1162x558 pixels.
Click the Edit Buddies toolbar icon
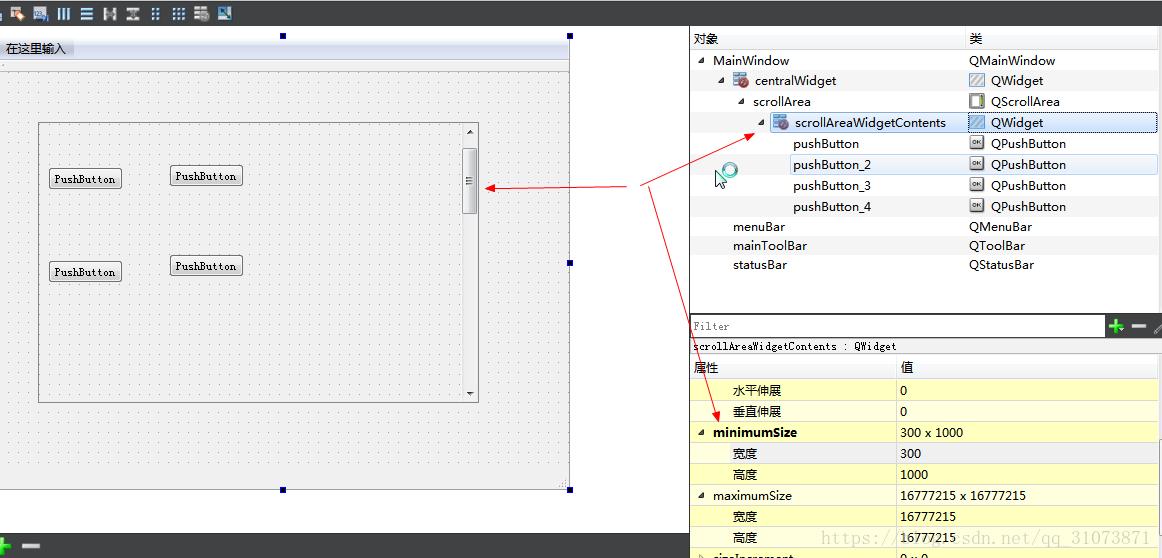coord(17,14)
